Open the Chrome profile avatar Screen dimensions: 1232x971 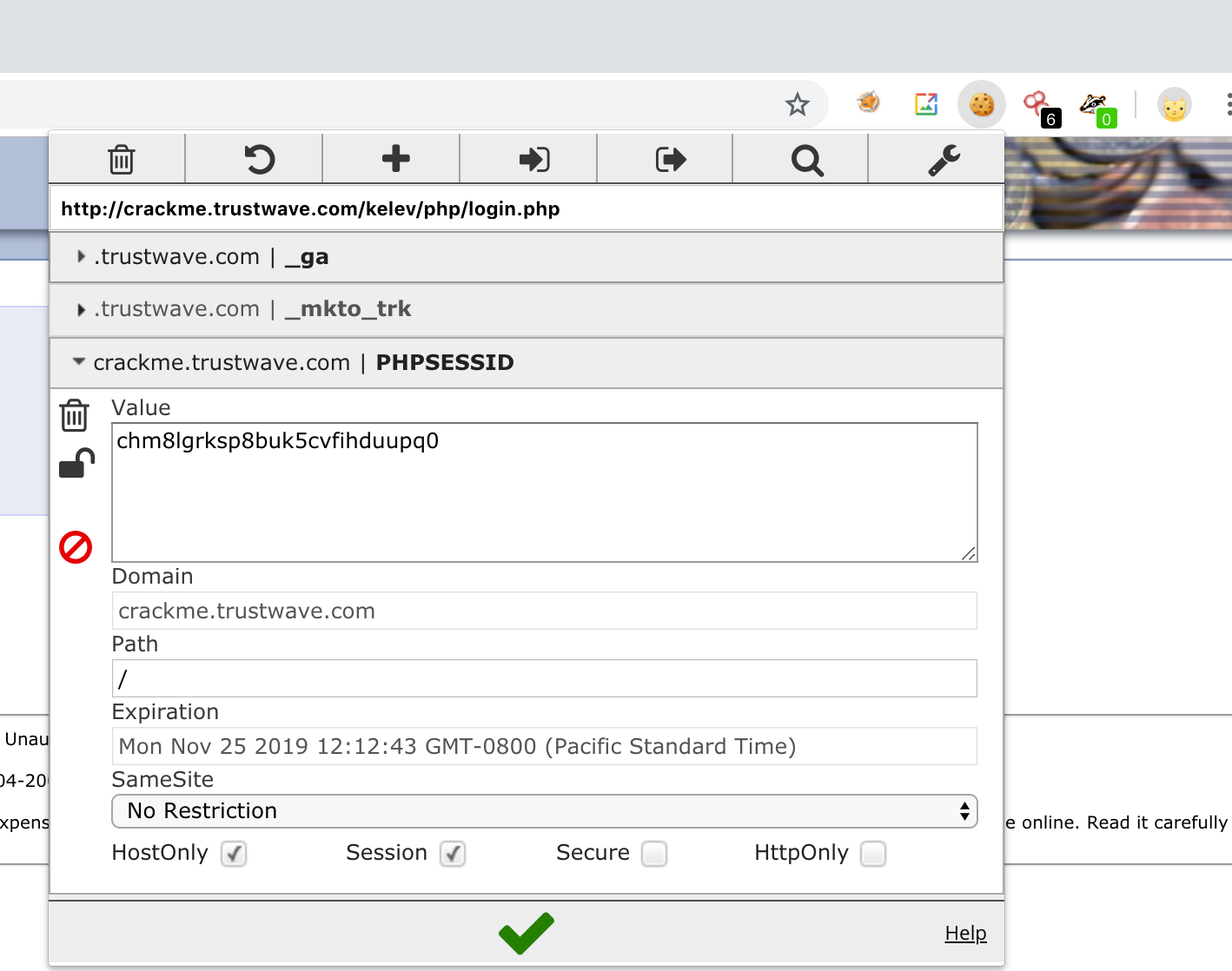(1174, 105)
